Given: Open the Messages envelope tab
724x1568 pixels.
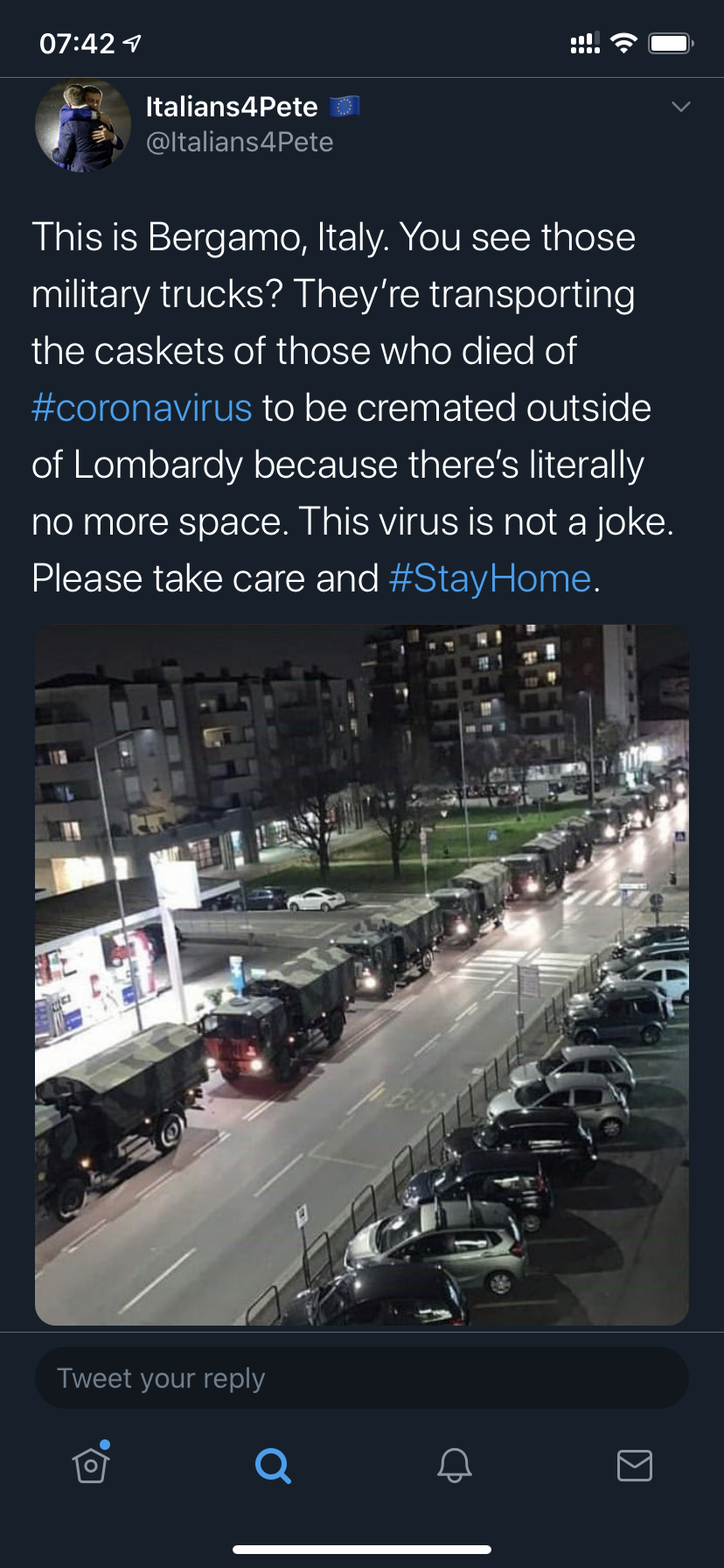Looking at the screenshot, I should pos(634,1464).
